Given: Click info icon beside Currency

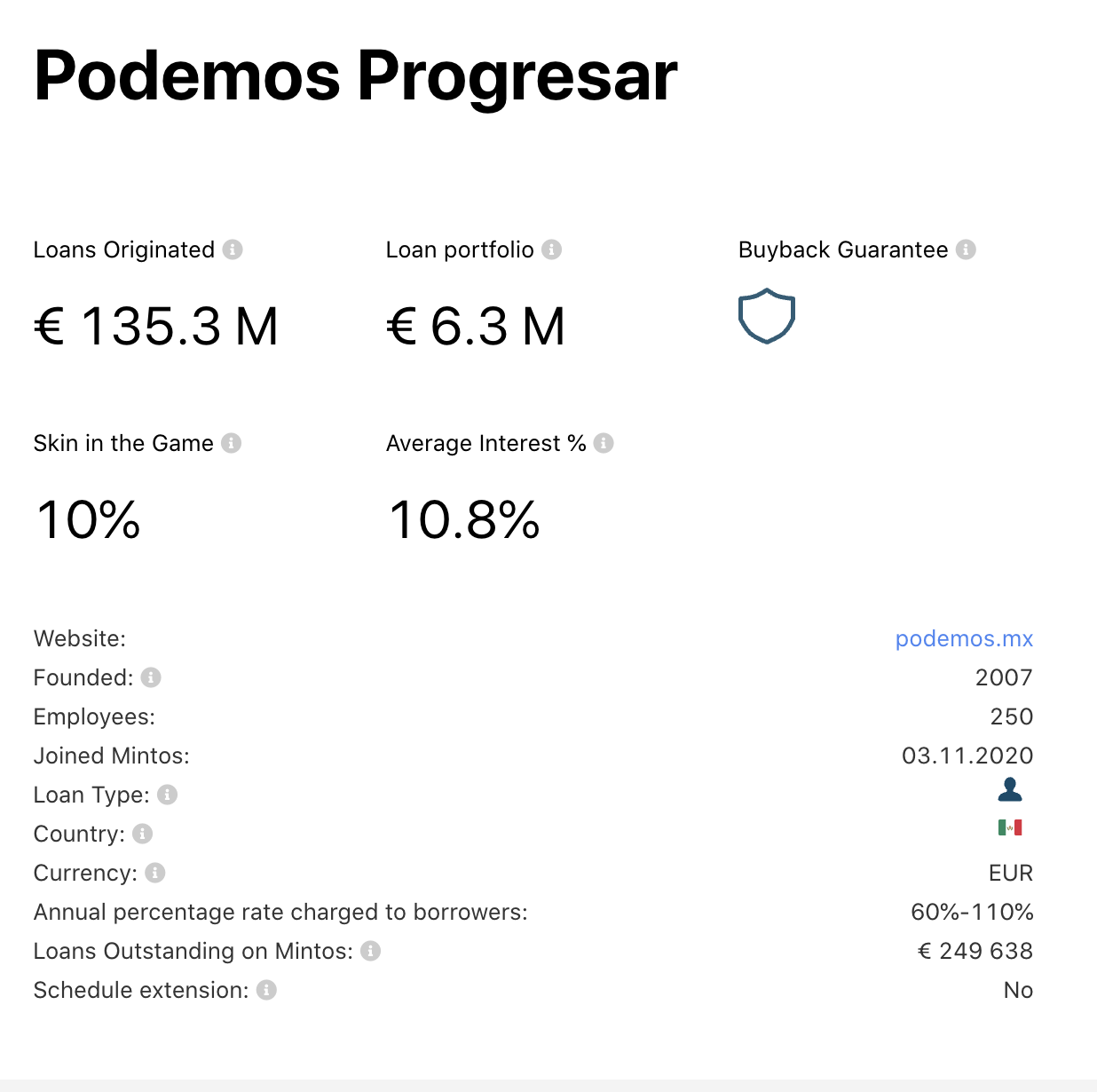Looking at the screenshot, I should pyautogui.click(x=155, y=873).
